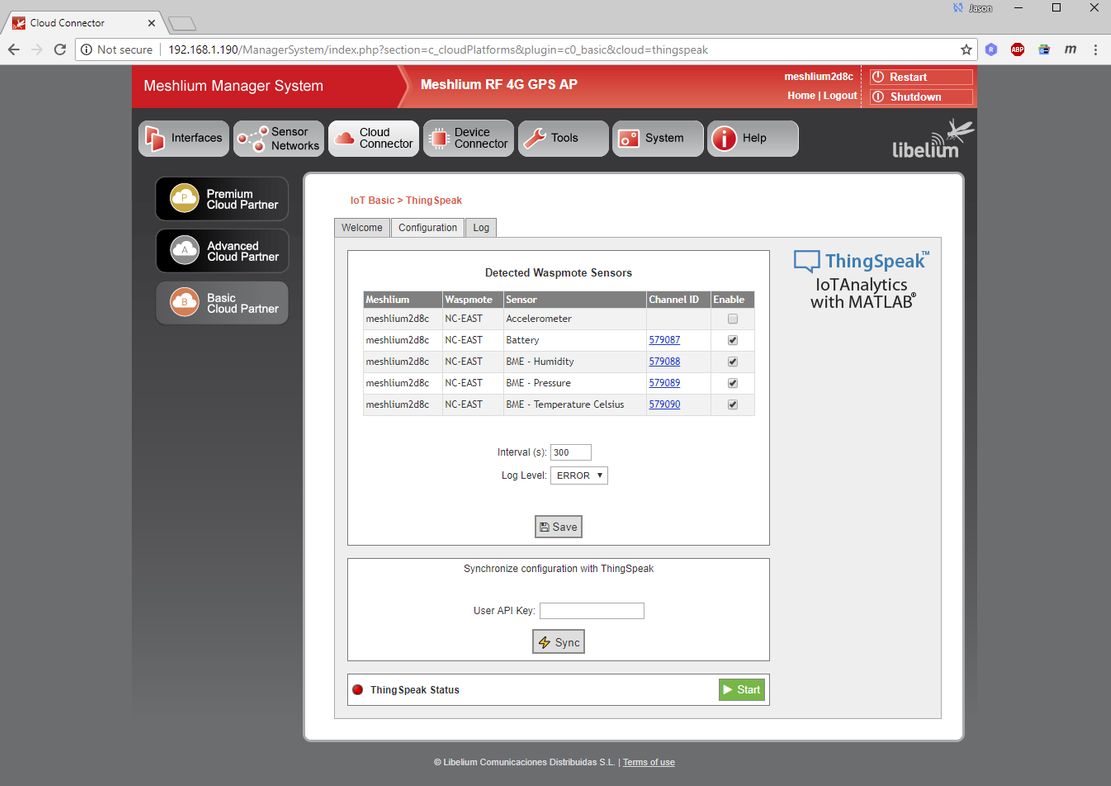The height and width of the screenshot is (786, 1111).
Task: Open the System section
Action: [658, 139]
